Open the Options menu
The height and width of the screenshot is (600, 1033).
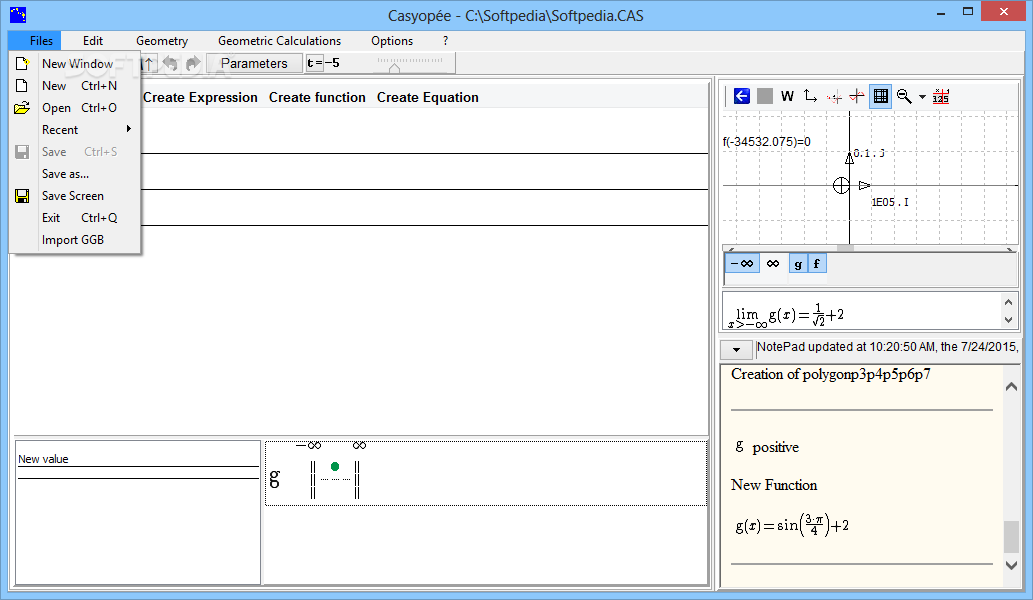[x=392, y=41]
